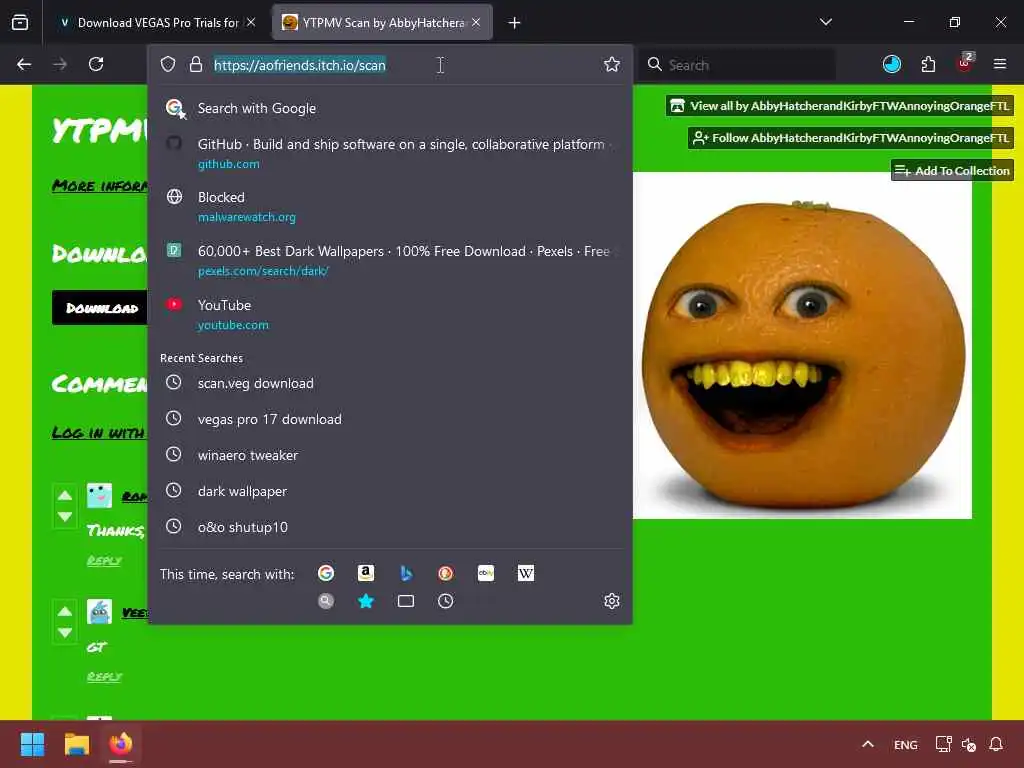This screenshot has height=768, width=1024.
Task: Go back to the previous page
Action: [x=24, y=64]
